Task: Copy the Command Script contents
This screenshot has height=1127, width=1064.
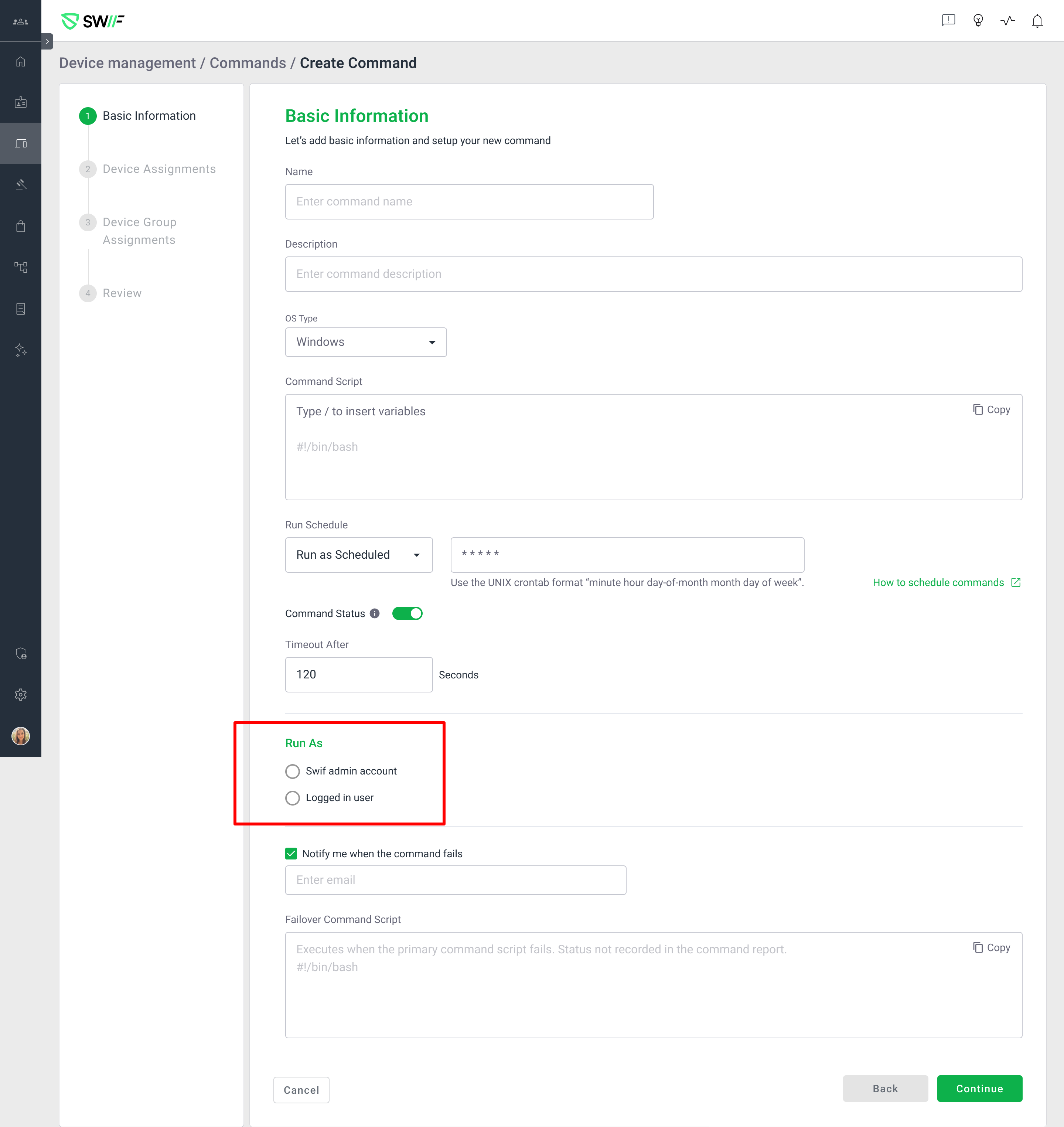Action: [x=991, y=409]
